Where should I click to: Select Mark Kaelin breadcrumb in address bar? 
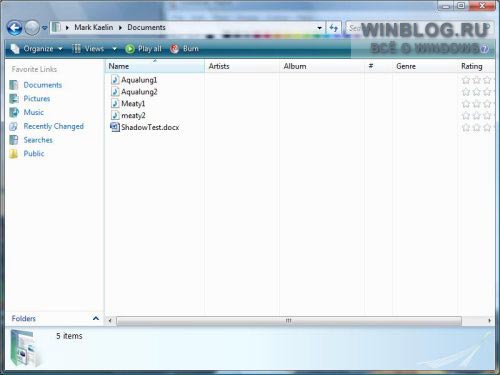93,27
